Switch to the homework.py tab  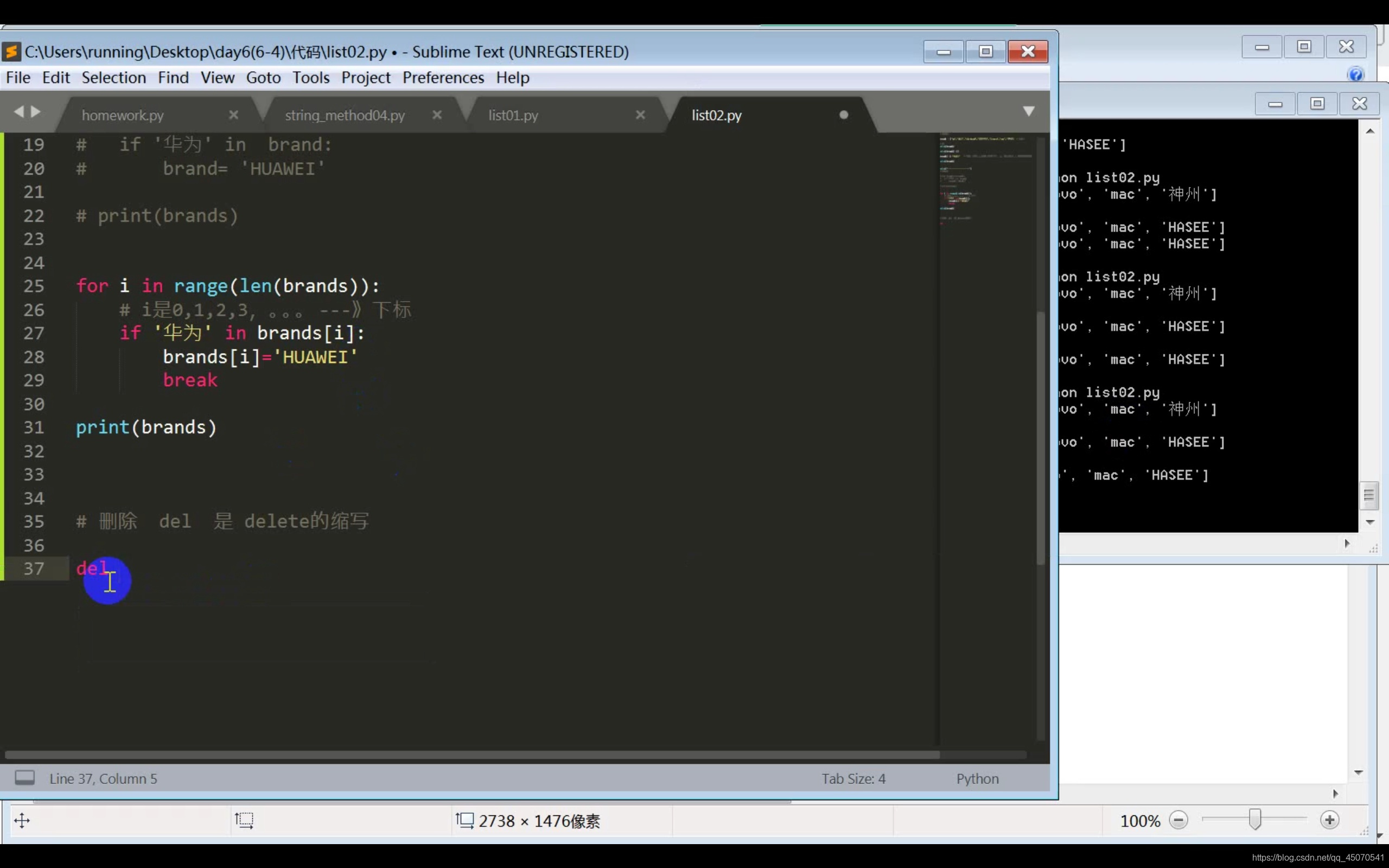(122, 116)
